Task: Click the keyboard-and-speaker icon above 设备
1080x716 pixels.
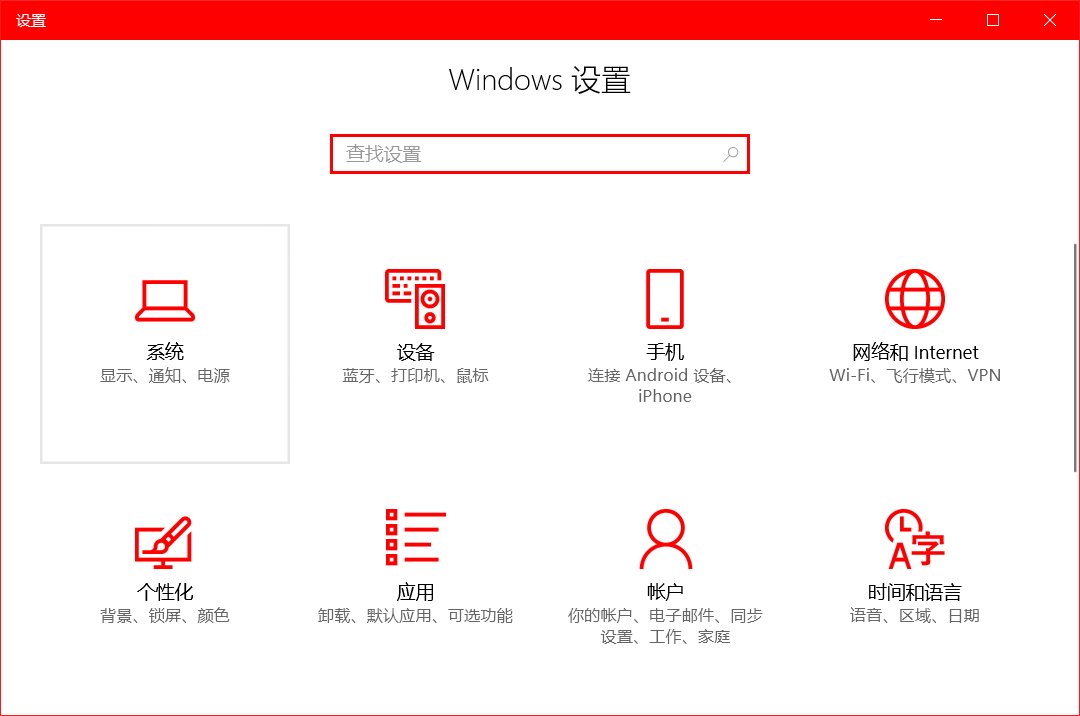Action: [x=414, y=297]
